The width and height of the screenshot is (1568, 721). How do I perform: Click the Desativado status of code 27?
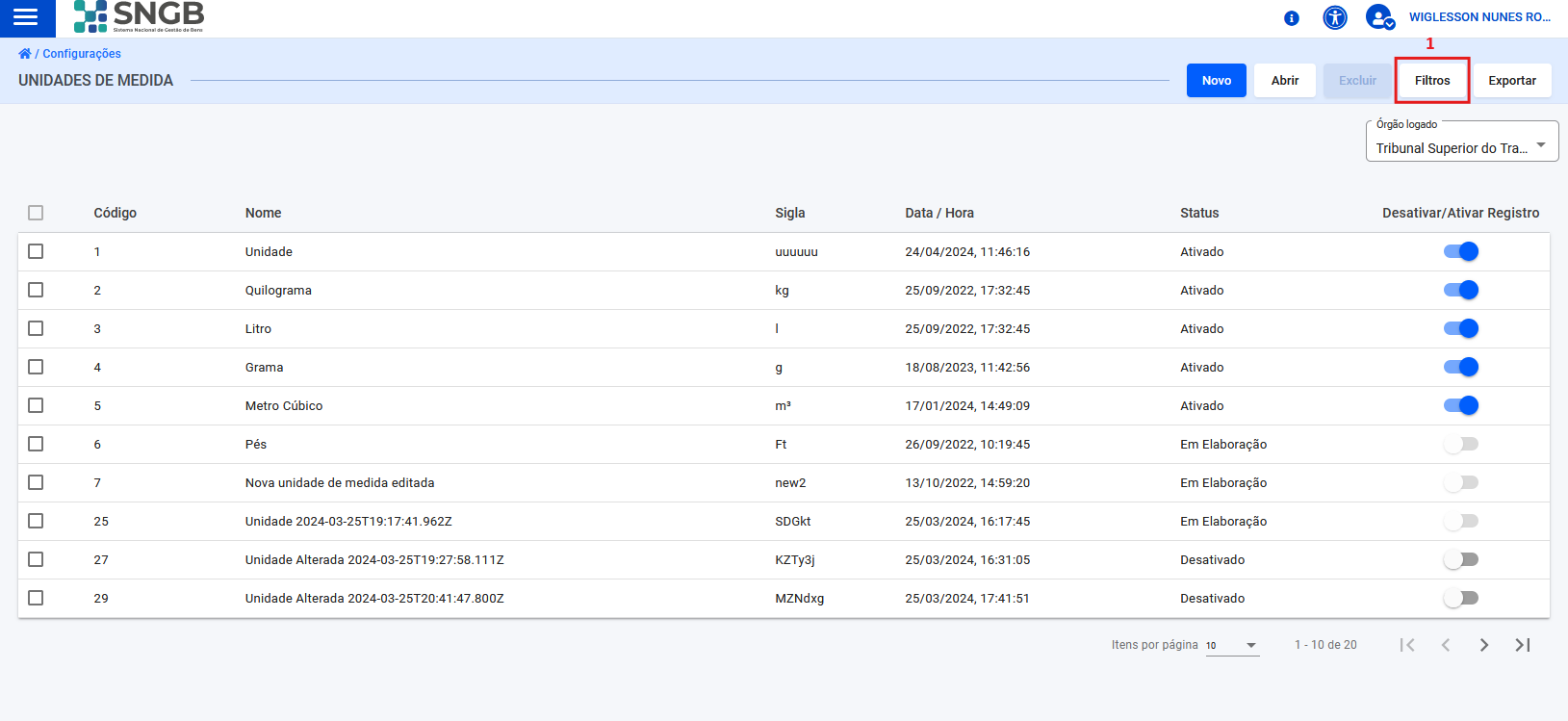click(1213, 559)
